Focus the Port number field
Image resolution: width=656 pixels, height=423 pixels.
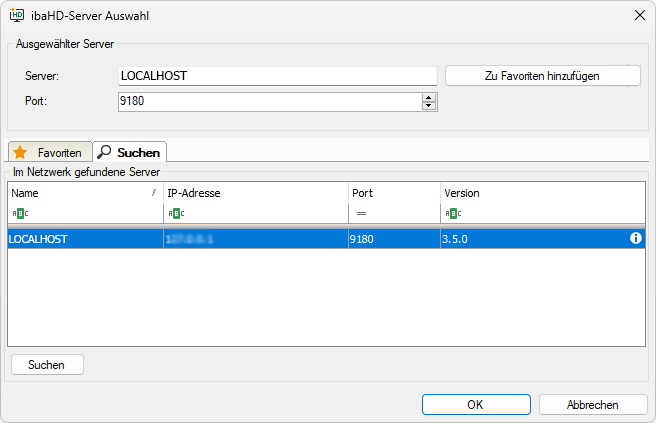coord(270,102)
